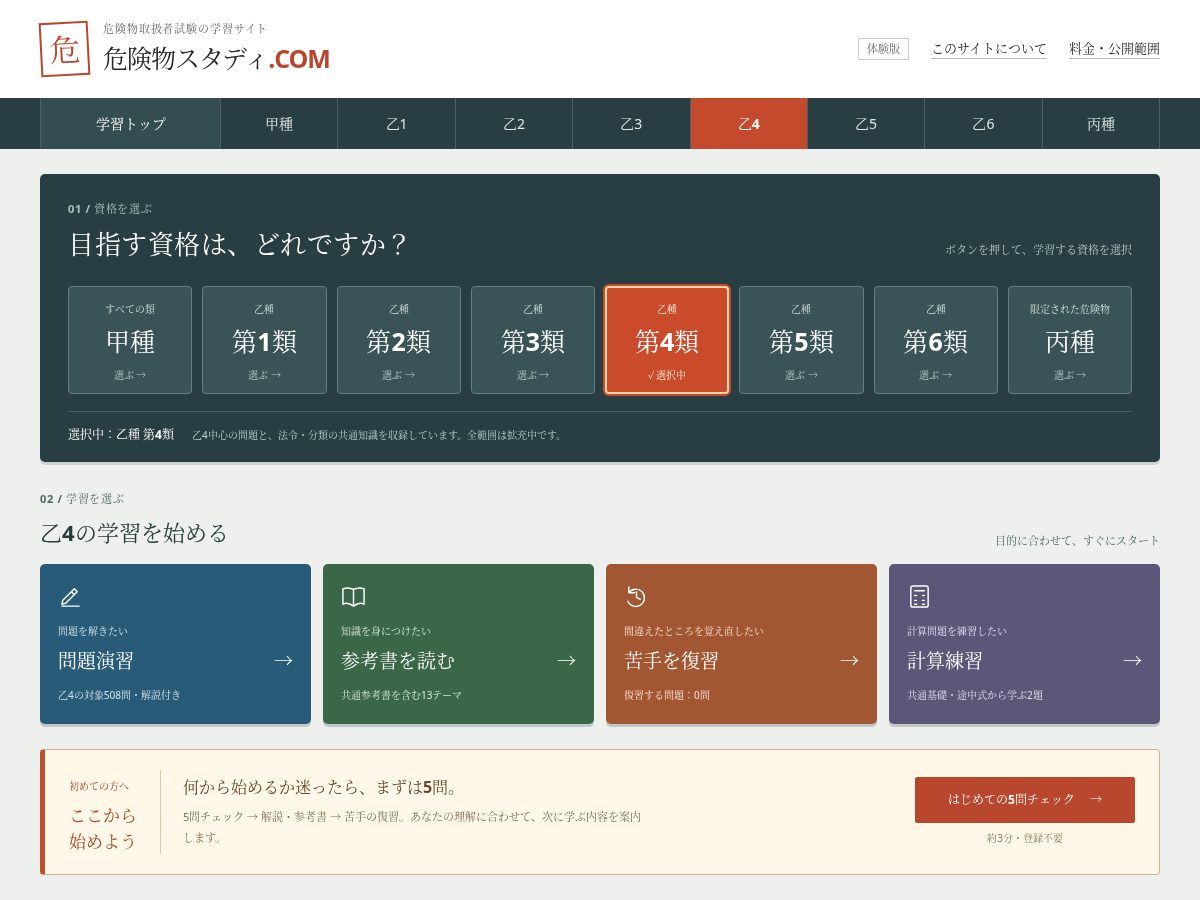Click the 危 site logo icon
Screen dimensions: 1200x900
pos(64,49)
